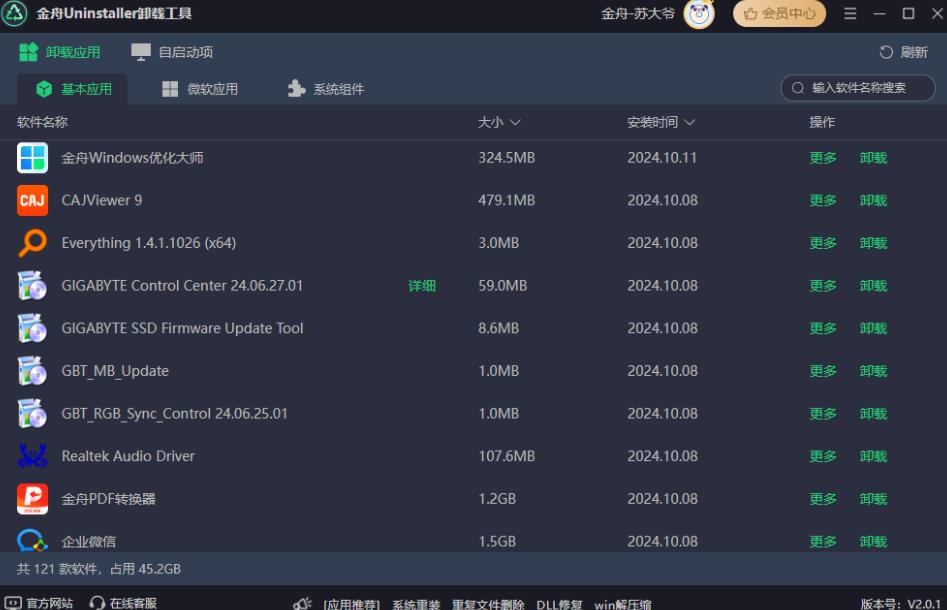Open the hamburger menu icon
The height and width of the screenshot is (610, 947).
click(850, 13)
